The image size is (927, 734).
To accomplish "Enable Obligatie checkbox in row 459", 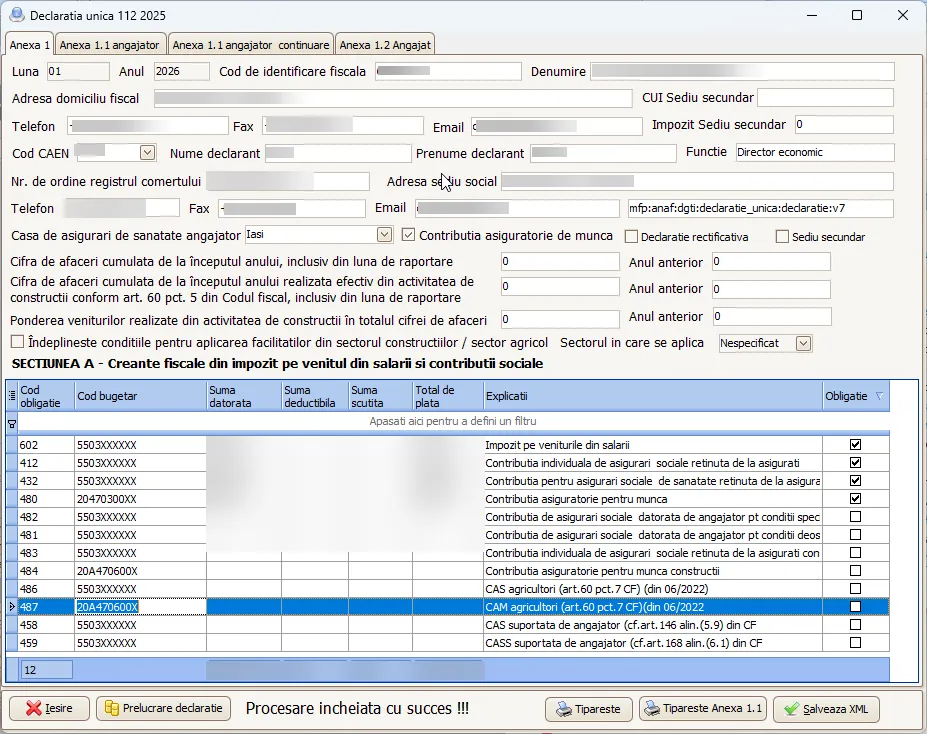I will coord(855,642).
